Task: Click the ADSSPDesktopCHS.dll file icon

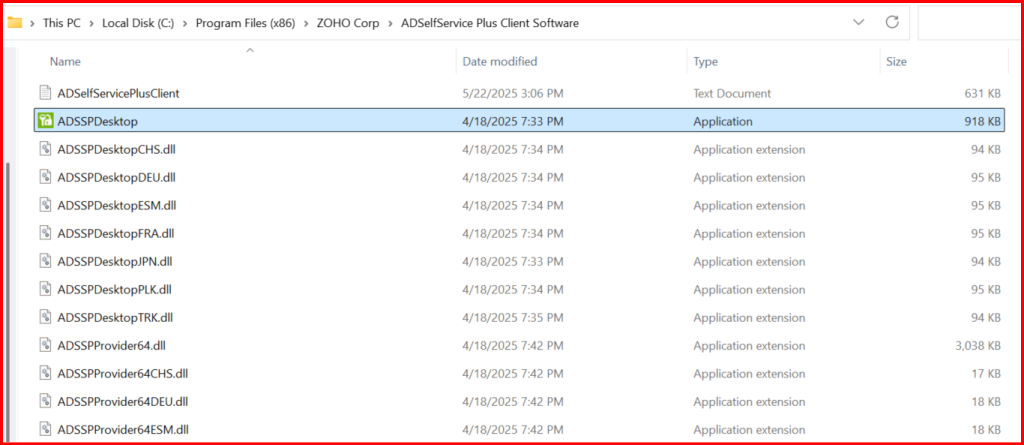Action: click(45, 149)
